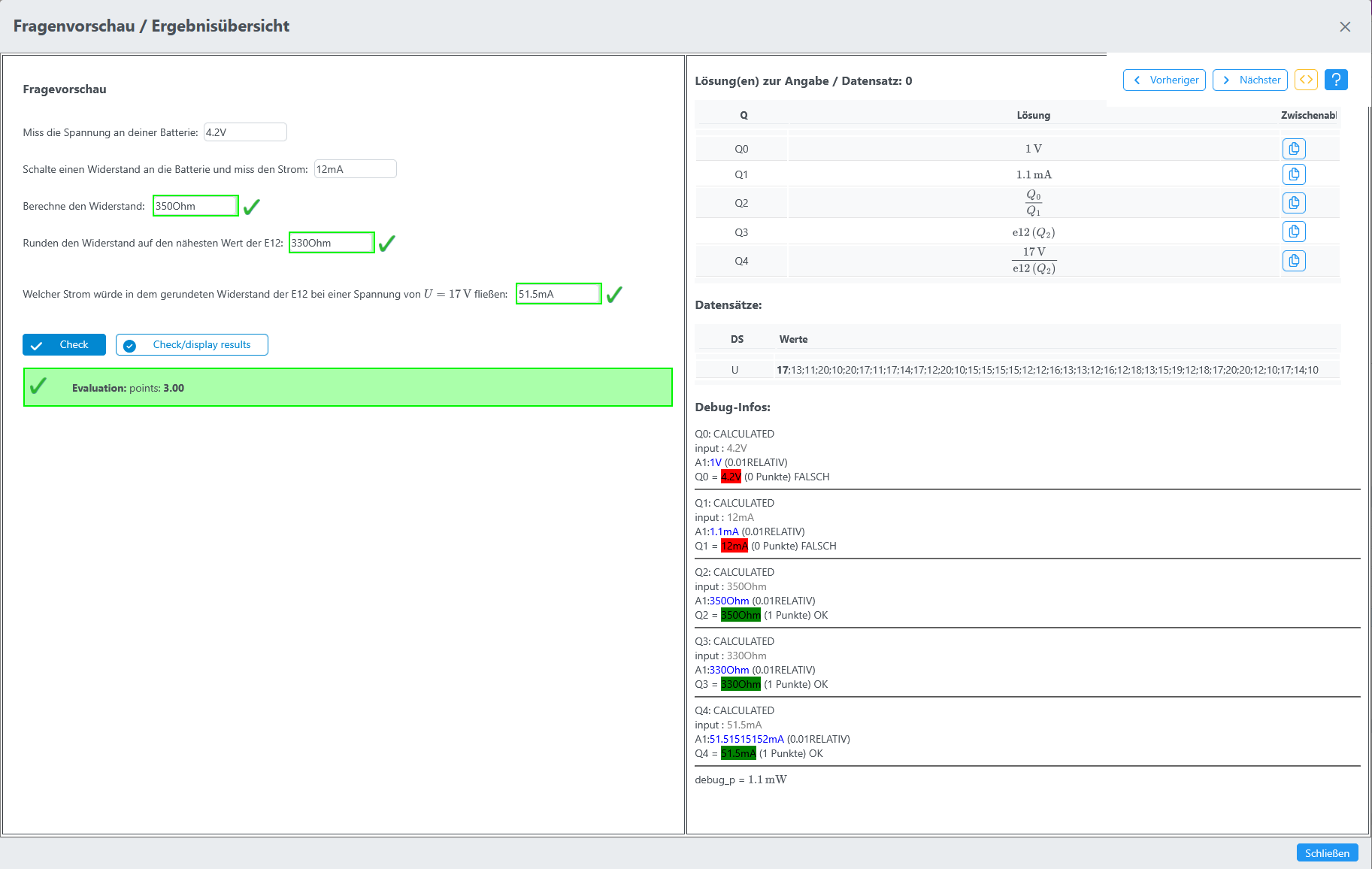Screen dimensions: 1372x869
Task: Click the green Evaluation points bar
Action: coord(348,388)
